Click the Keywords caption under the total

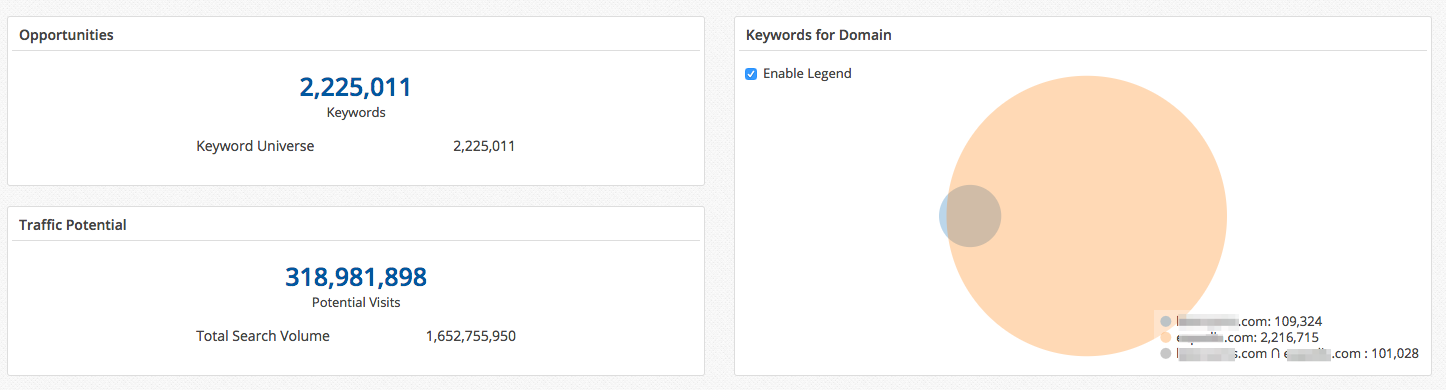pyautogui.click(x=356, y=112)
